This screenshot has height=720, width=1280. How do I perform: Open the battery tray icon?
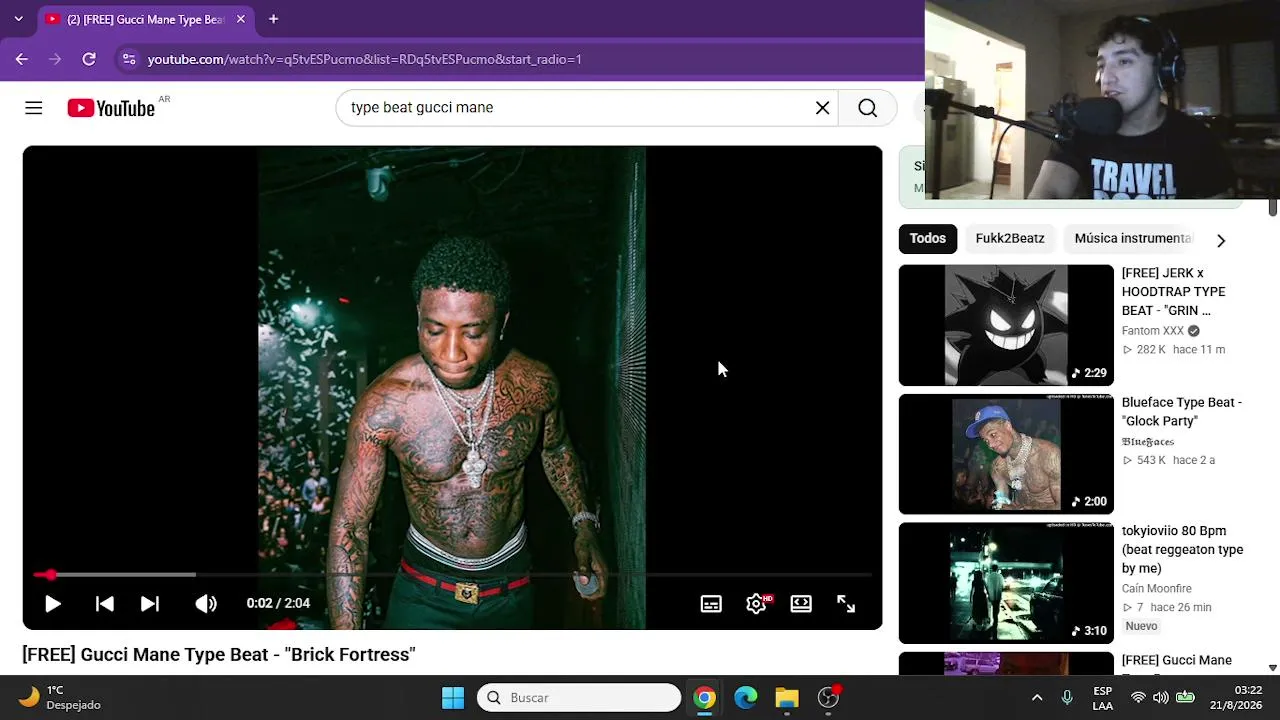coord(1185,698)
